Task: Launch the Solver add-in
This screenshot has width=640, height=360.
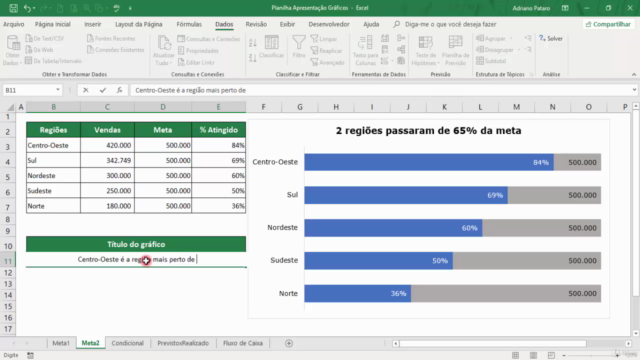Action: (x=551, y=38)
